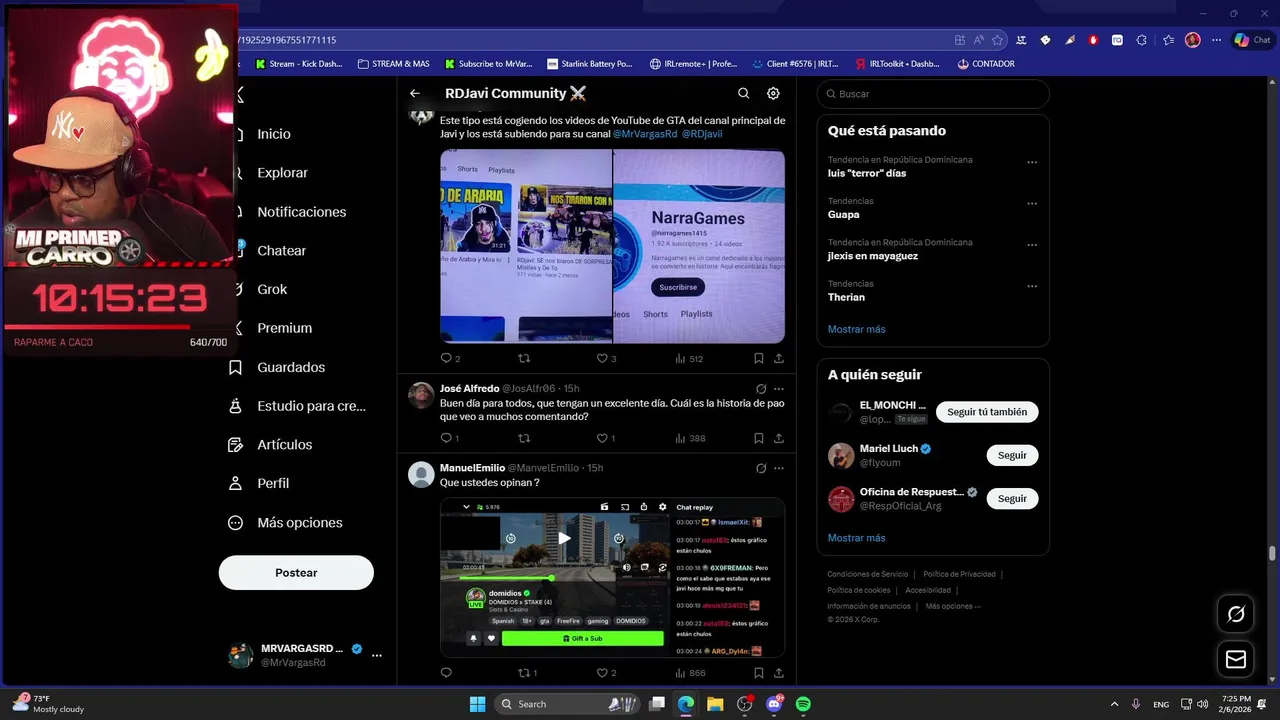Share ManuelEmilio's post

(779, 673)
